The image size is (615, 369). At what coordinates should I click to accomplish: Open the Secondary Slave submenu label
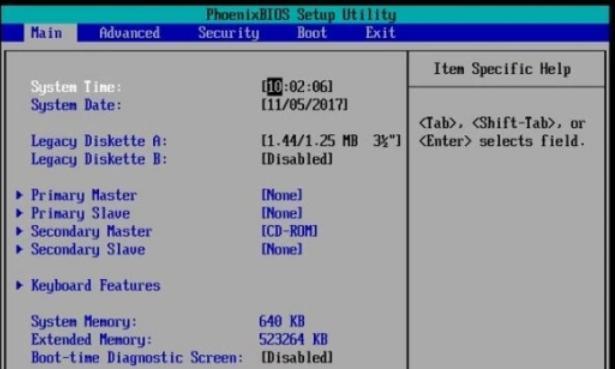(x=88, y=249)
